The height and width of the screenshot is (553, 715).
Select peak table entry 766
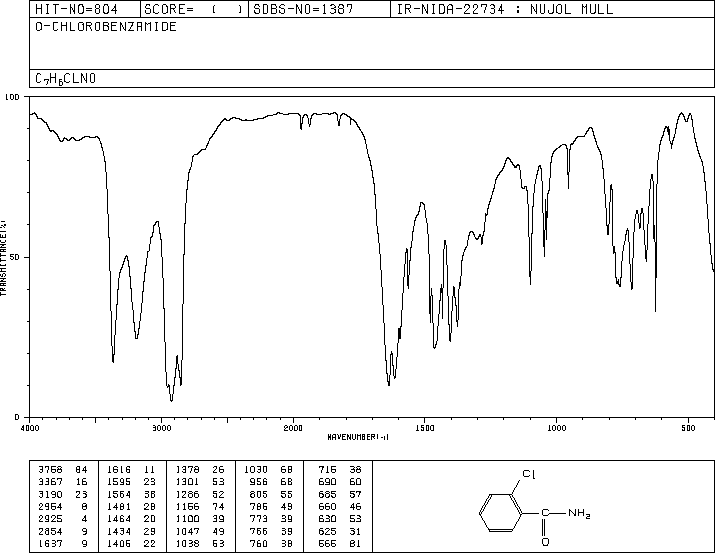coord(271,531)
